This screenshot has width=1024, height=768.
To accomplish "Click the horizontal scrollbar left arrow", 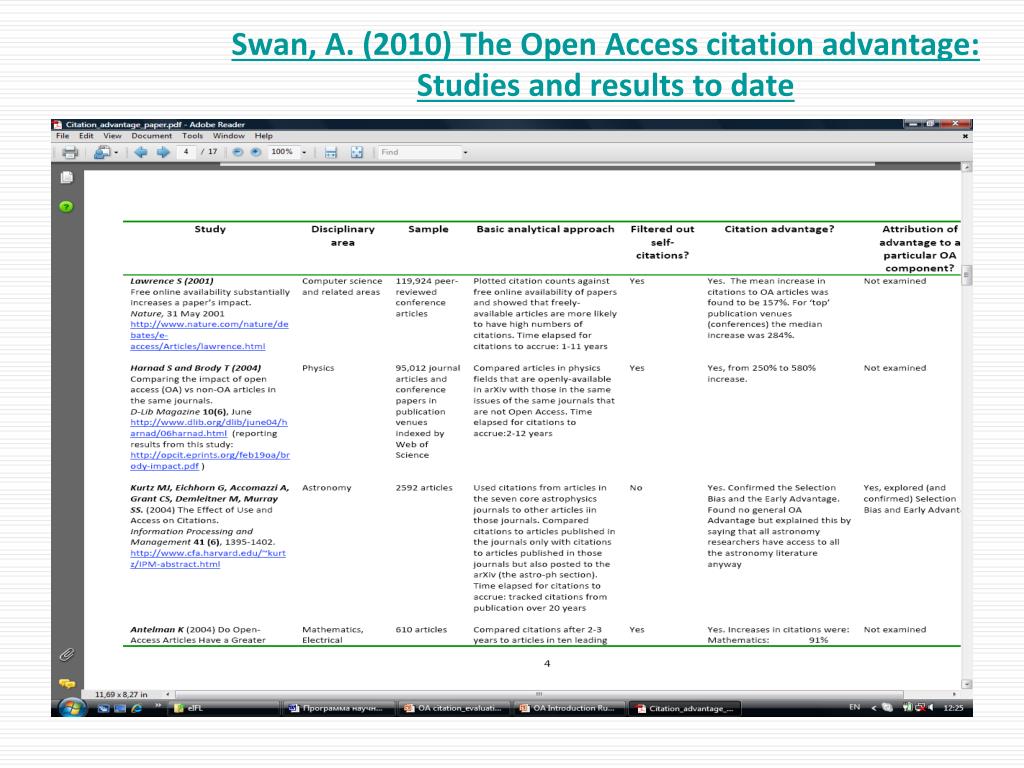I will [x=168, y=694].
